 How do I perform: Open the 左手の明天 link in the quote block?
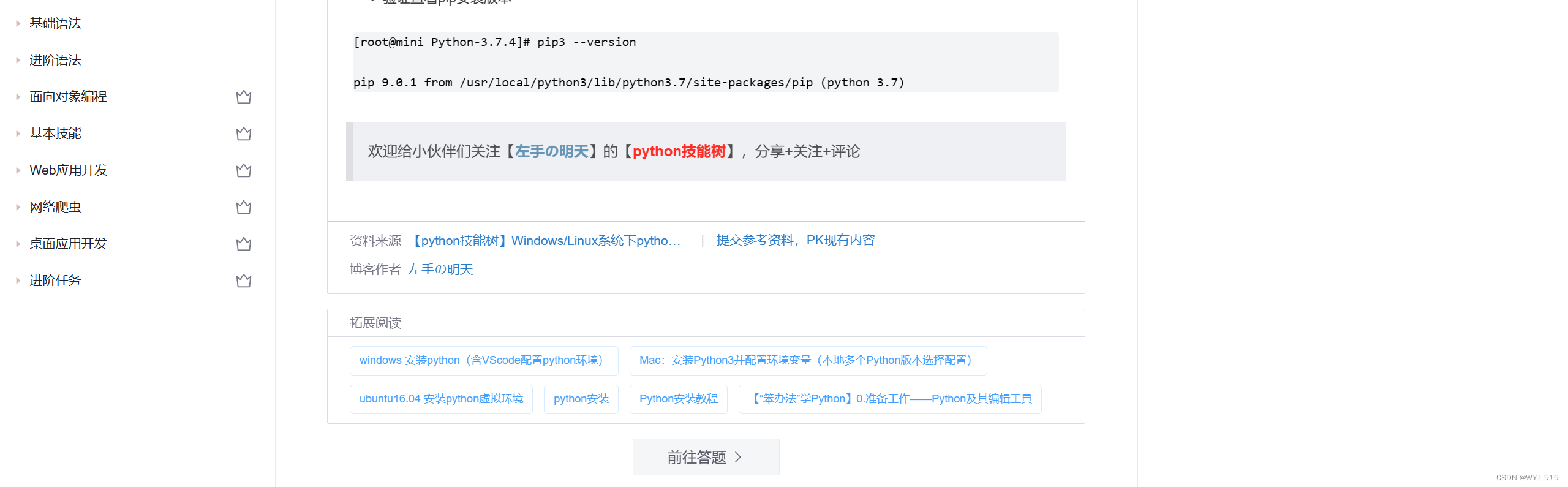tap(552, 151)
